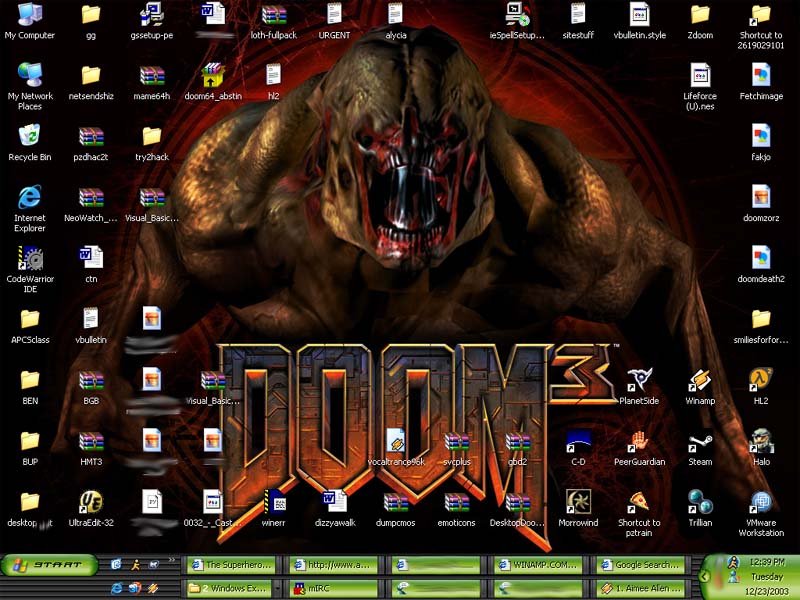Open the mame64h archive icon
800x600 pixels.
[x=152, y=82]
